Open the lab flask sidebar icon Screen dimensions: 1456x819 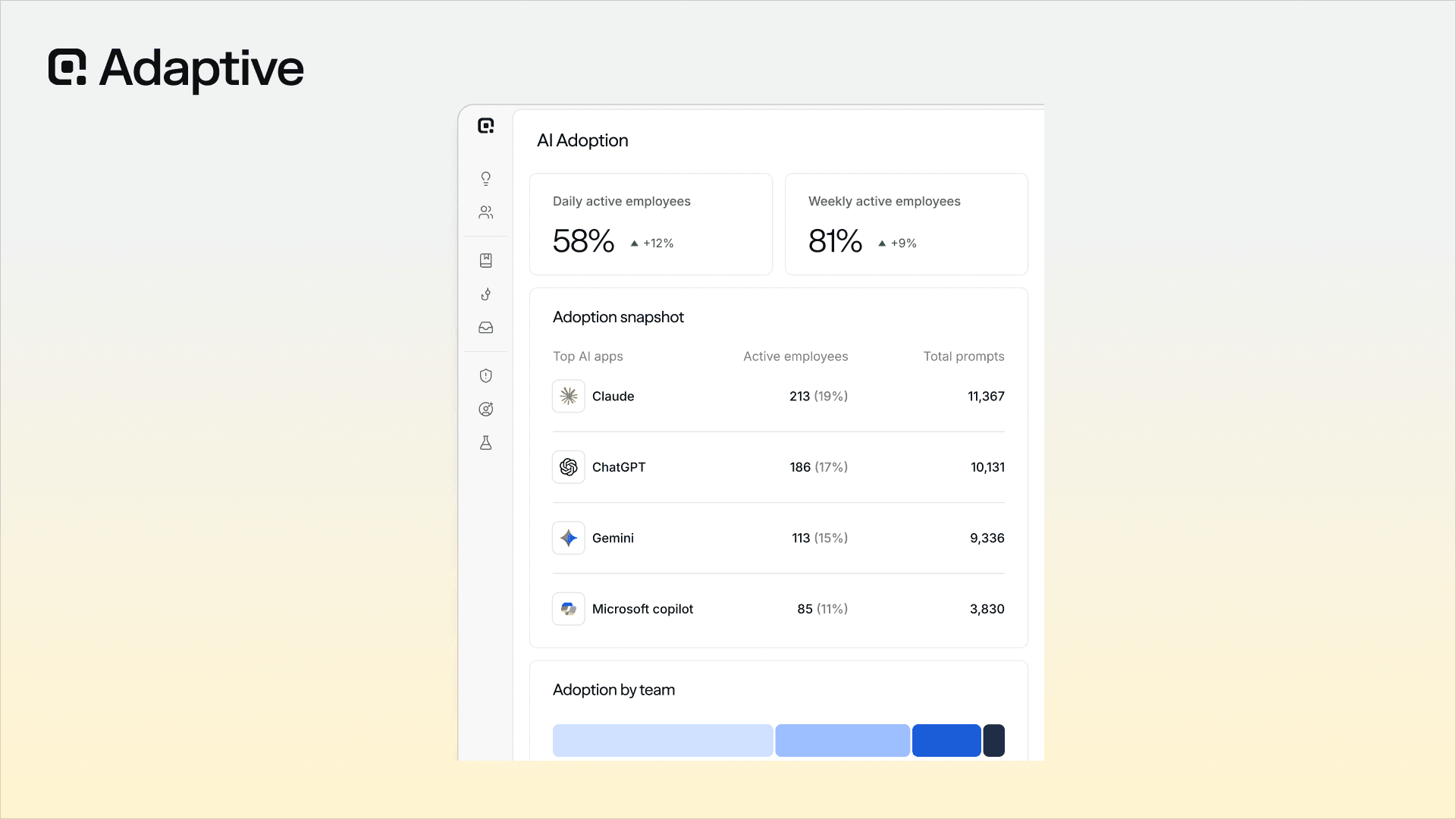(x=486, y=443)
